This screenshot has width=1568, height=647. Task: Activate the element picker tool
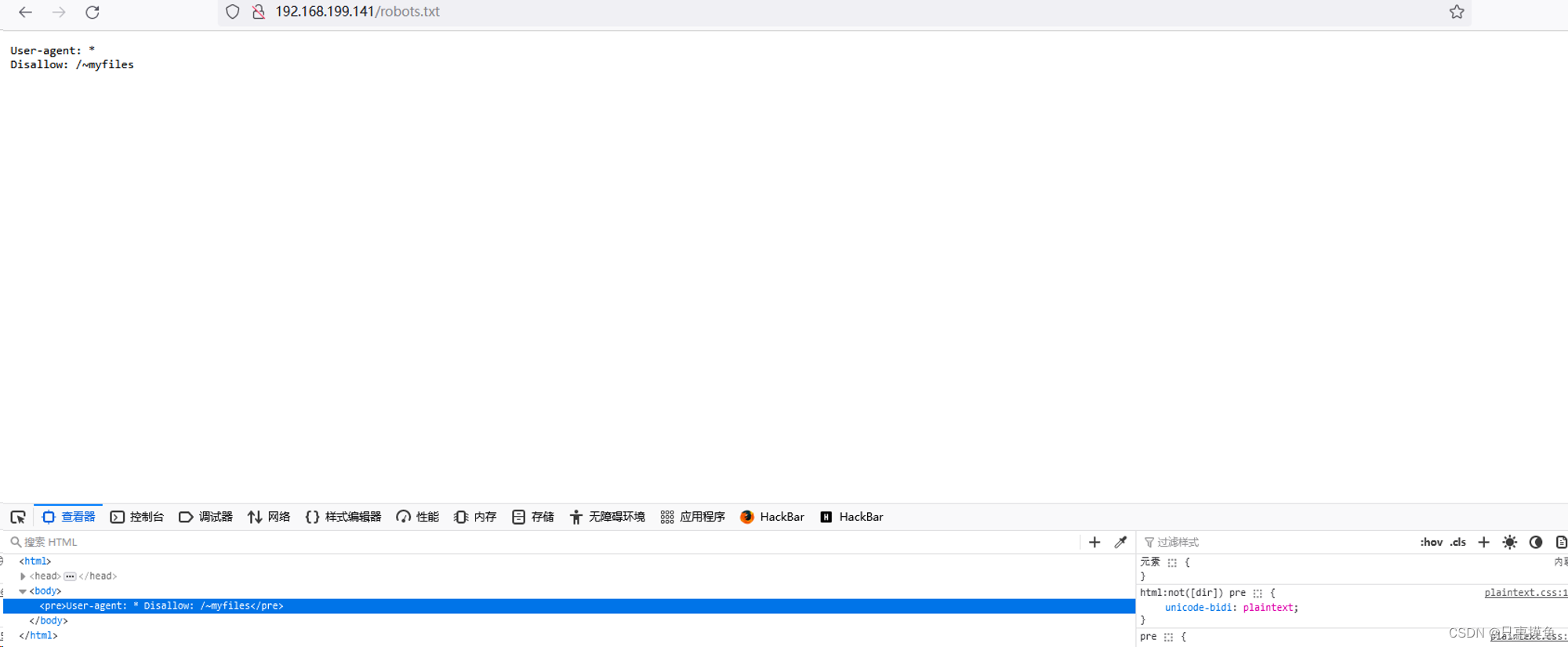17,517
